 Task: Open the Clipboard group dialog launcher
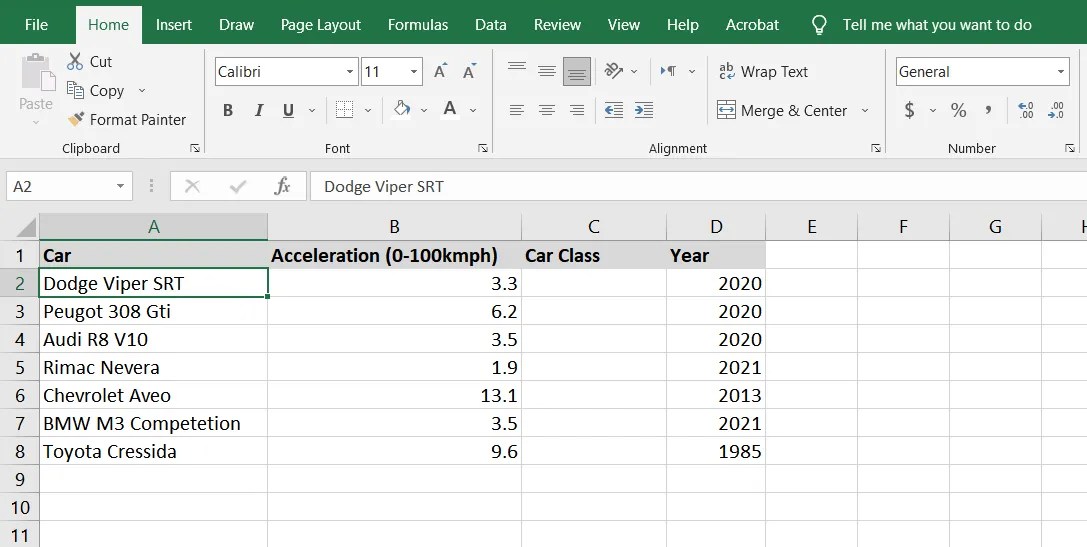click(x=195, y=148)
